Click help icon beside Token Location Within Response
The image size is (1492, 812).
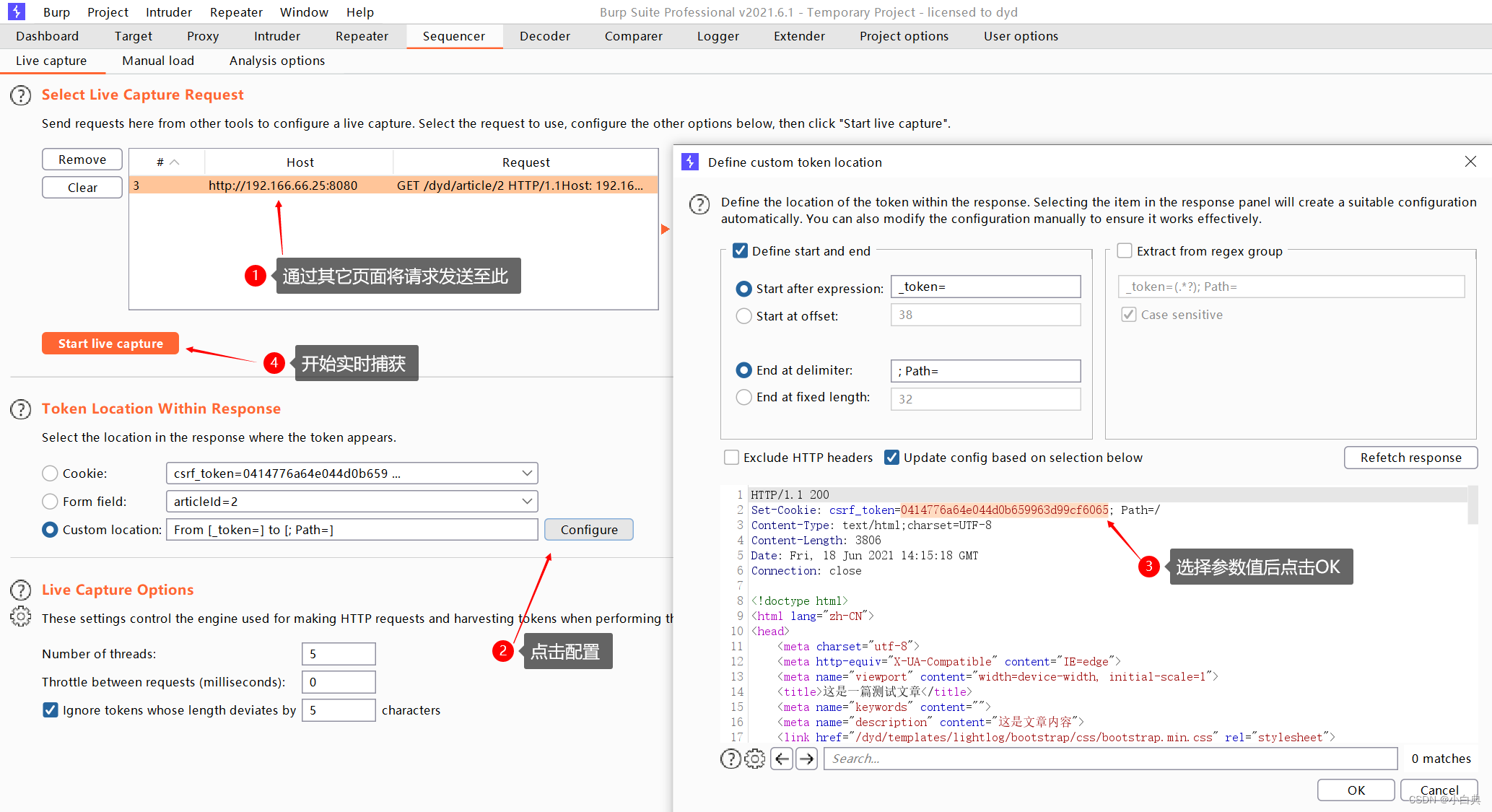21,409
